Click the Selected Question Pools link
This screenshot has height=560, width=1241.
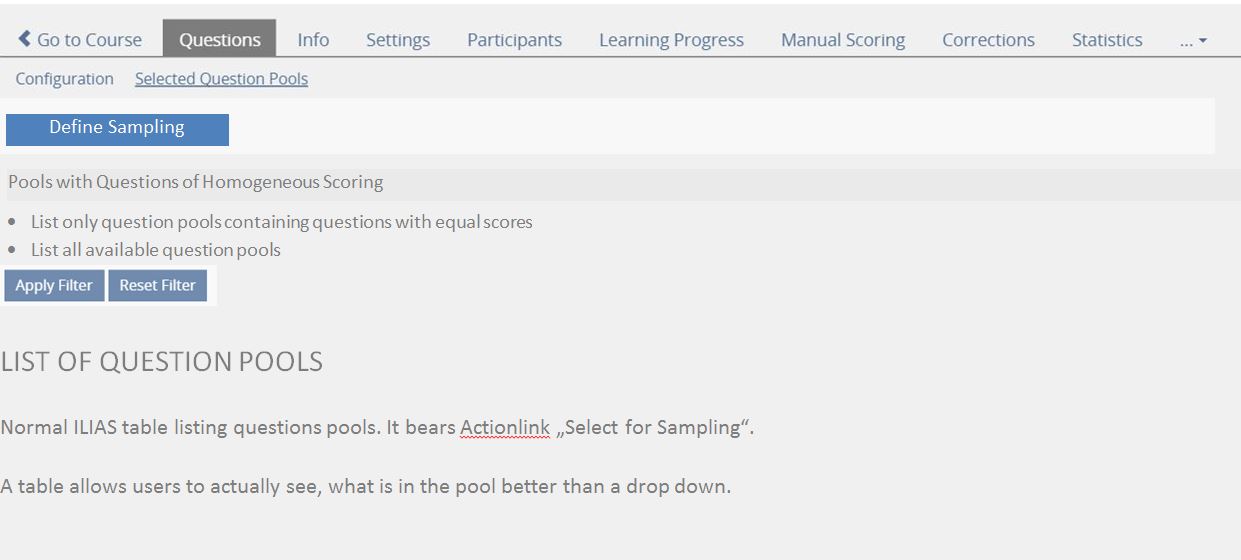221,79
